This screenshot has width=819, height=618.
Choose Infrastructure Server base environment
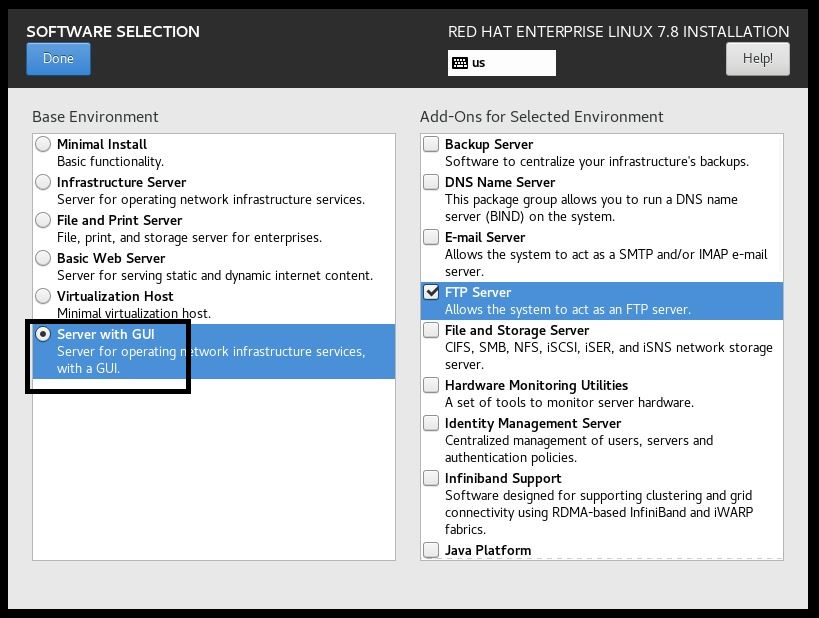click(x=43, y=182)
